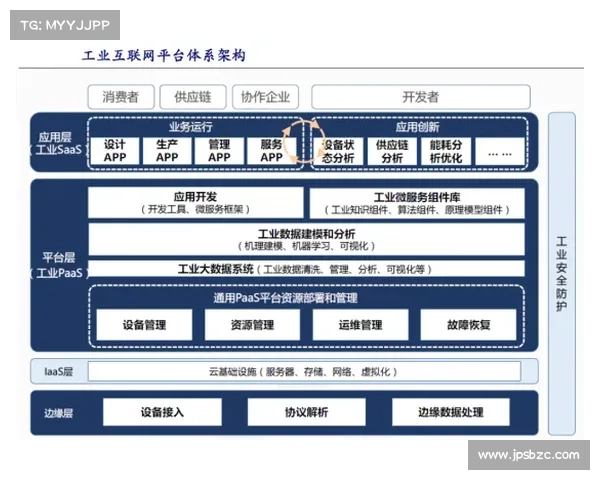Select the 设备接入 block
This screenshot has height=480, width=600.
click(x=162, y=412)
